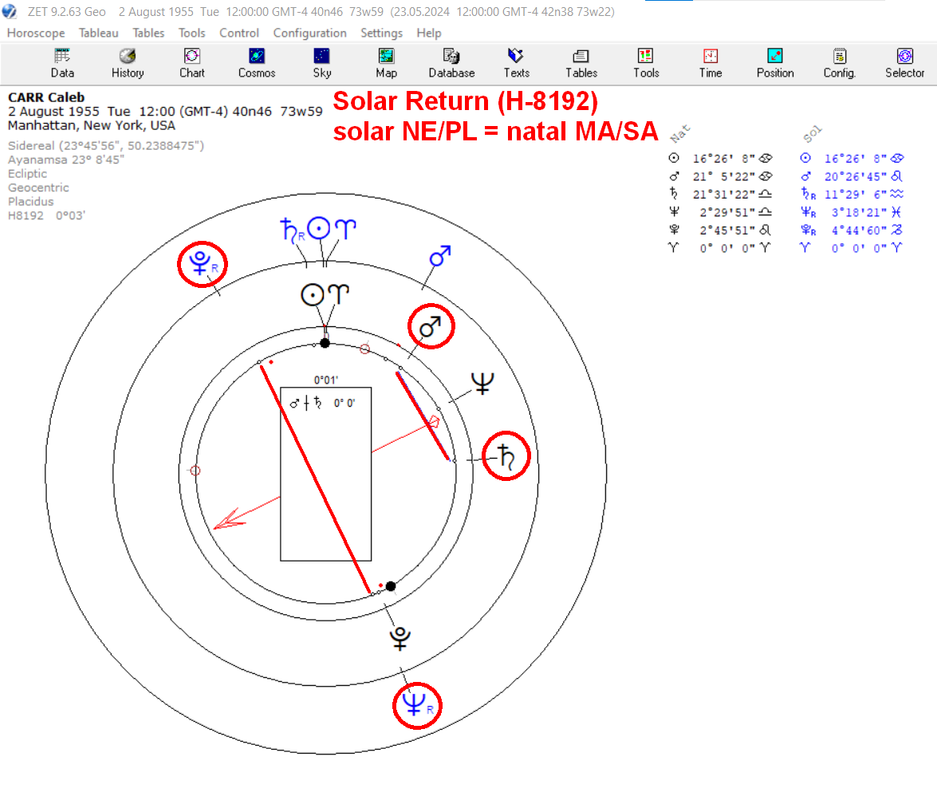
Task: Click the Placidus house system text
Action: [x=30, y=201]
